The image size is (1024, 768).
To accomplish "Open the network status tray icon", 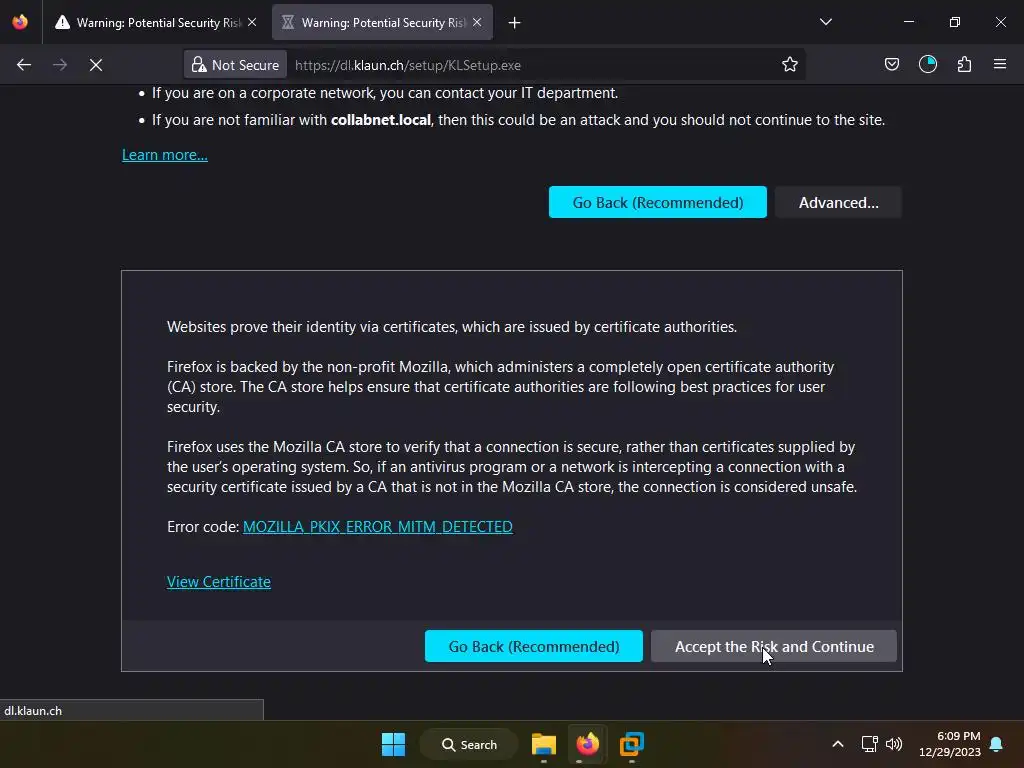I will tap(869, 744).
